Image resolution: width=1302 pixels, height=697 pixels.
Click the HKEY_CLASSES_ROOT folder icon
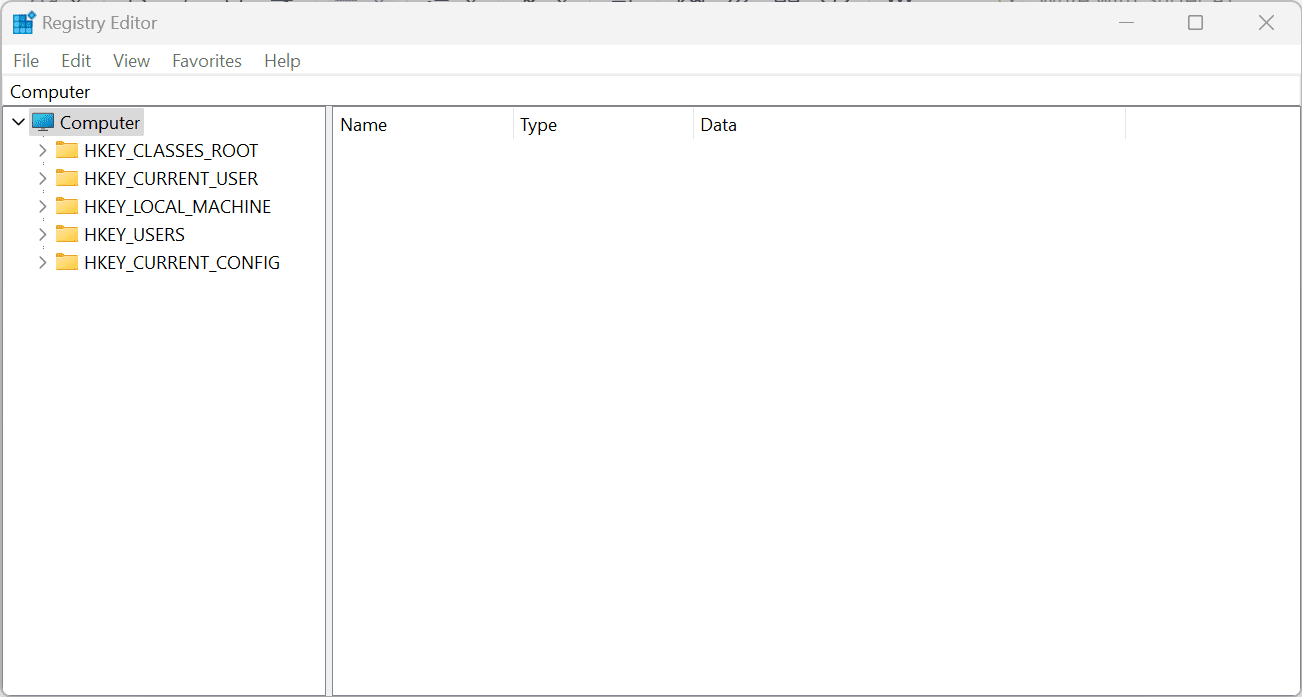tap(67, 150)
